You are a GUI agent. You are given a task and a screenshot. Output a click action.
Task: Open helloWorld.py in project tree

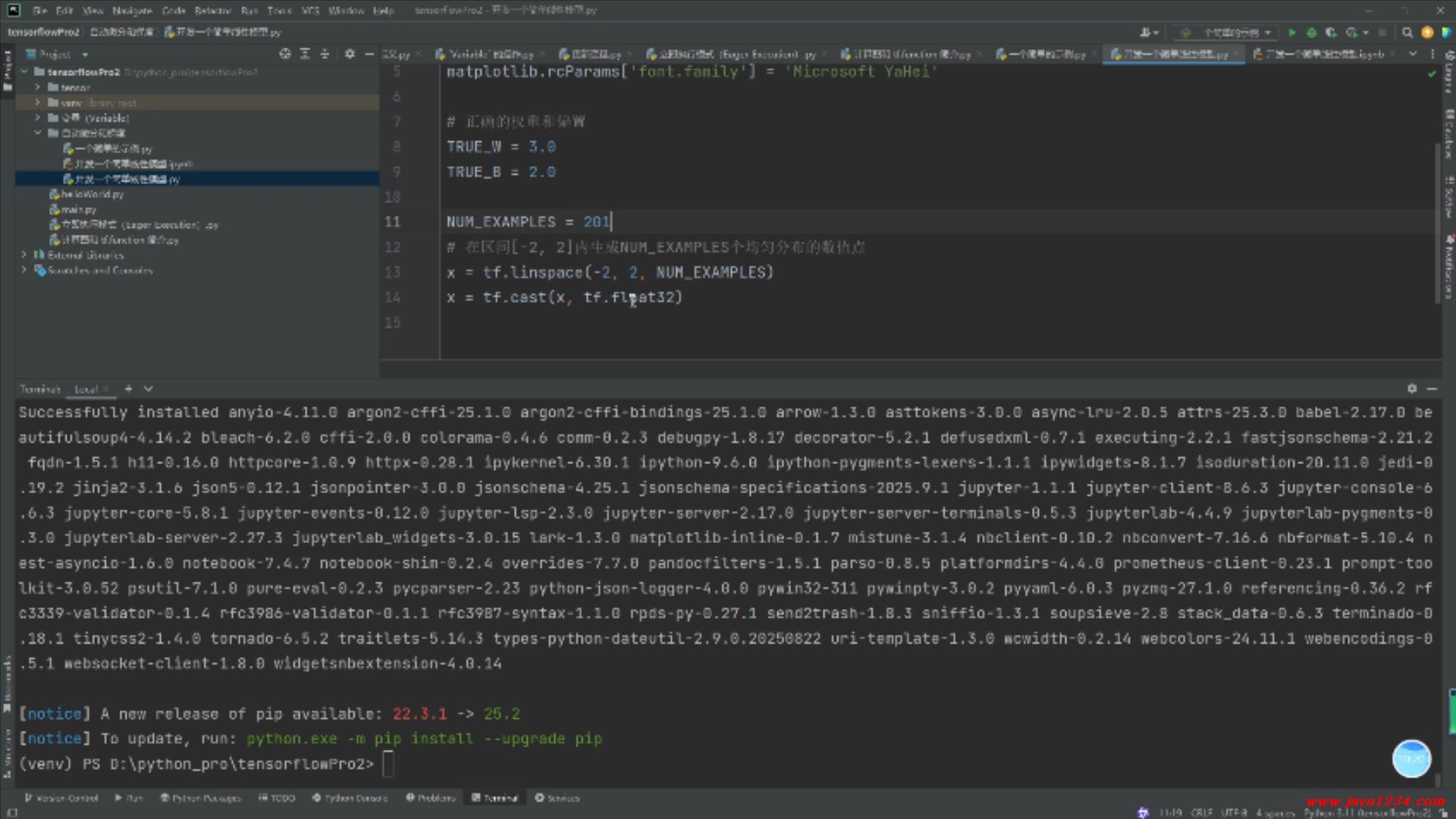coord(92,194)
